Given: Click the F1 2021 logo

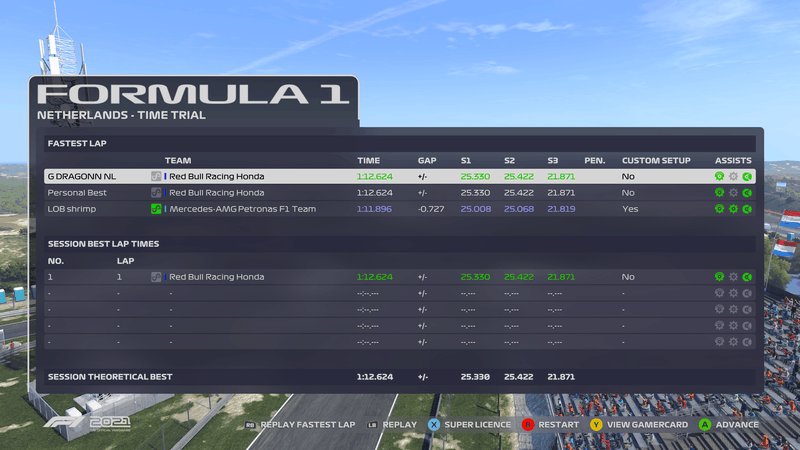Looking at the screenshot, I should [x=87, y=422].
